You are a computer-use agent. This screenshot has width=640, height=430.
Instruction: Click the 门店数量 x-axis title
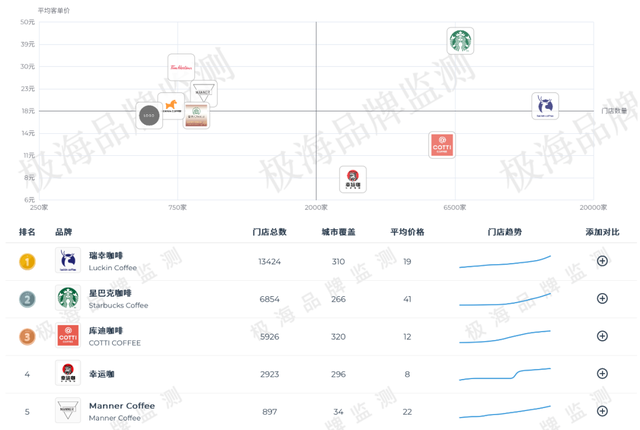[614, 111]
